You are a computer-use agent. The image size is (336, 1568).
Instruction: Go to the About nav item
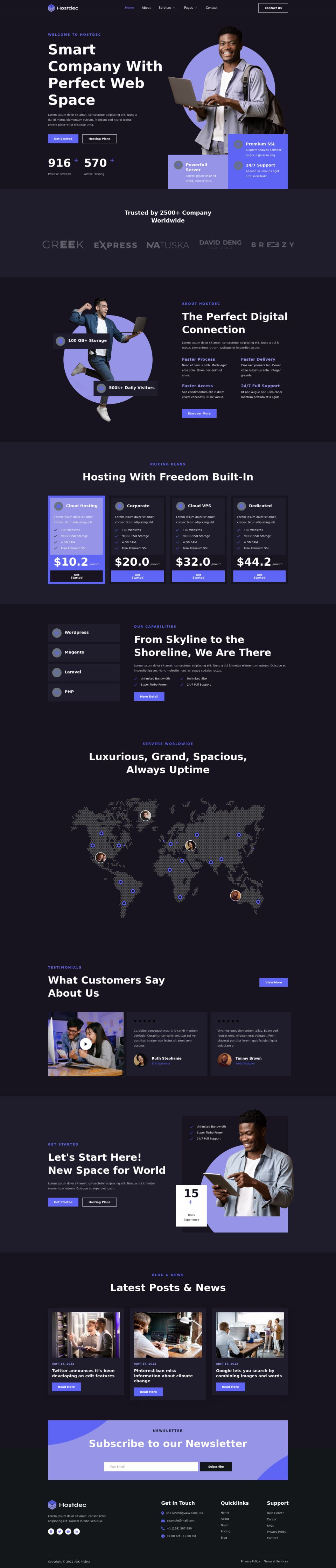click(146, 8)
